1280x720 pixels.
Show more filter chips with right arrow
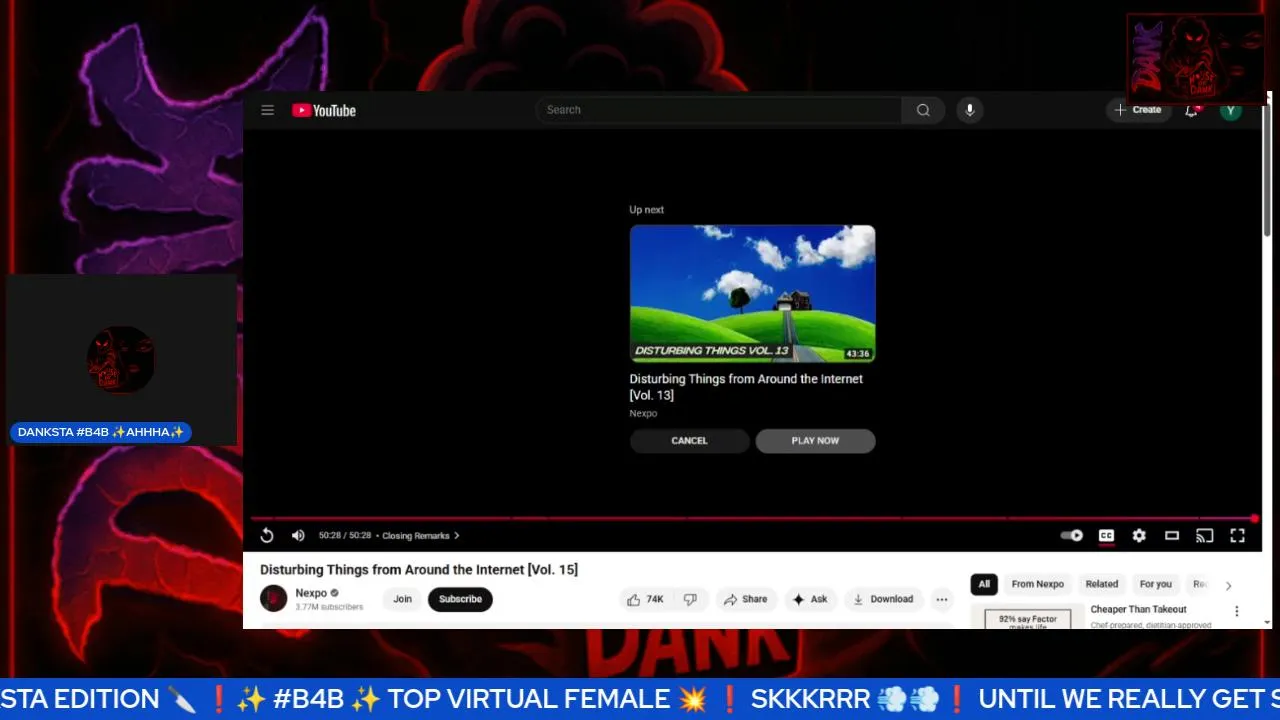[x=1228, y=586]
